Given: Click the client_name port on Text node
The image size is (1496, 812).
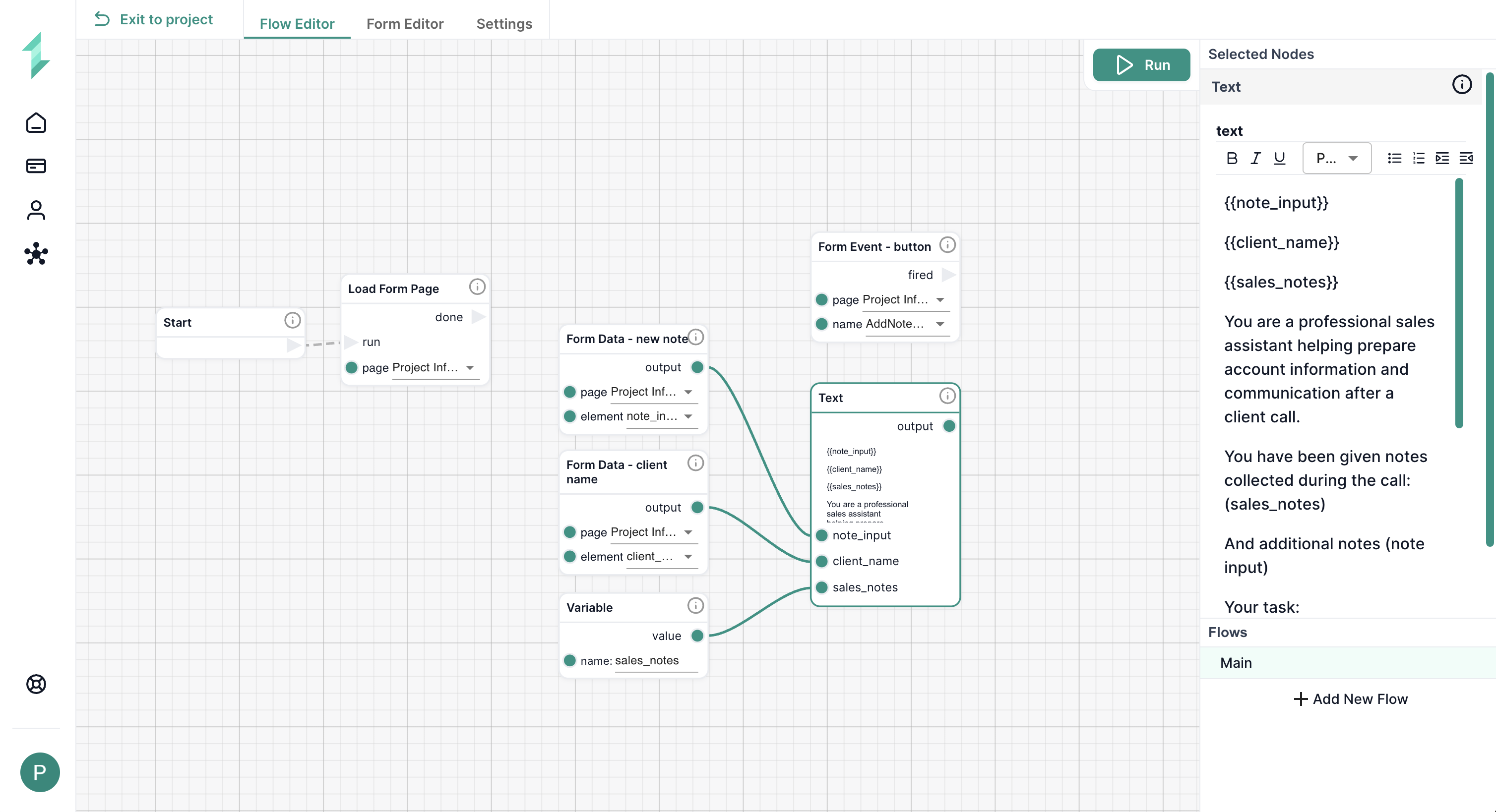Looking at the screenshot, I should point(822,561).
